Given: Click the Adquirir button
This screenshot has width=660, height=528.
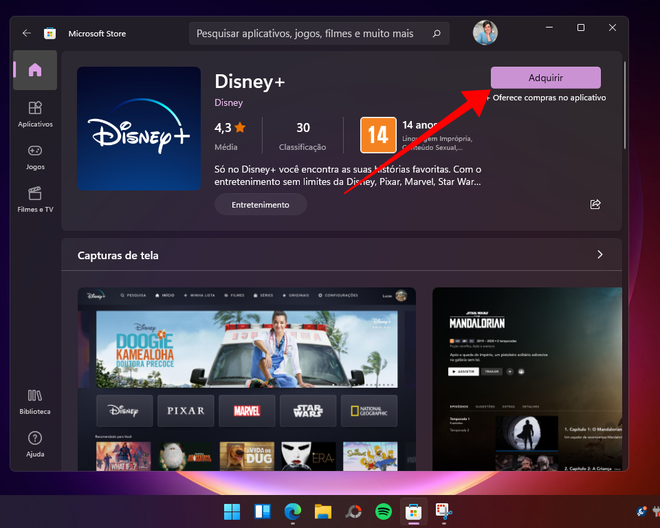Looking at the screenshot, I should point(546,77).
